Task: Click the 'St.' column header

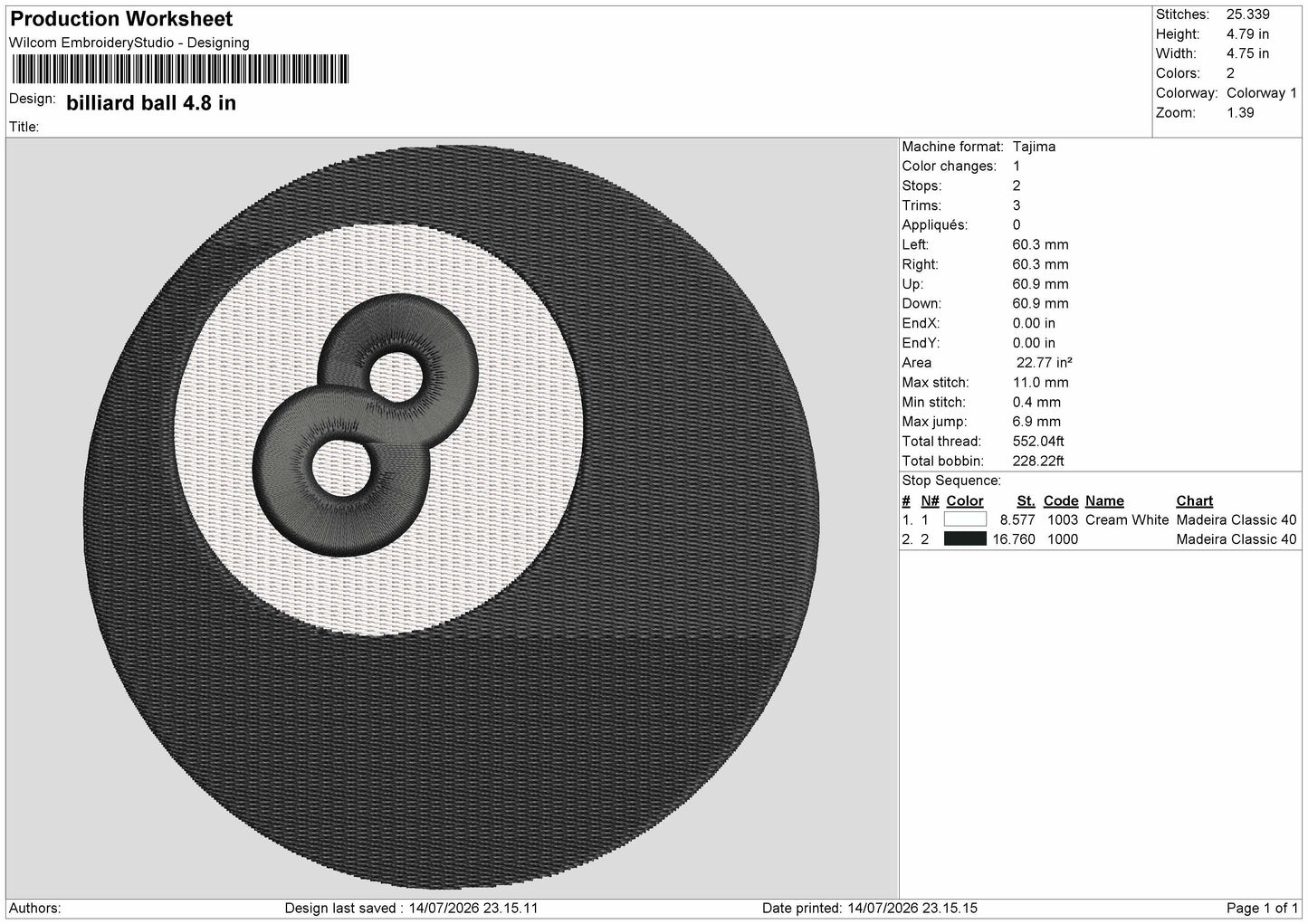Action: pos(1026,500)
